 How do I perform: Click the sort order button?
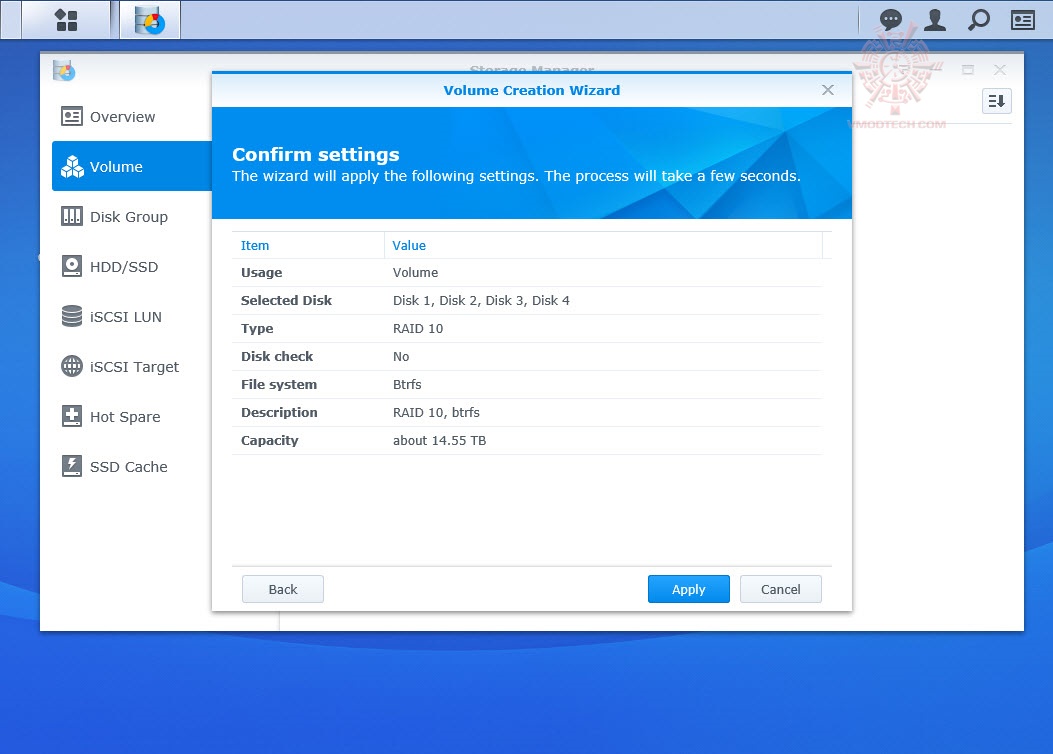(x=997, y=101)
